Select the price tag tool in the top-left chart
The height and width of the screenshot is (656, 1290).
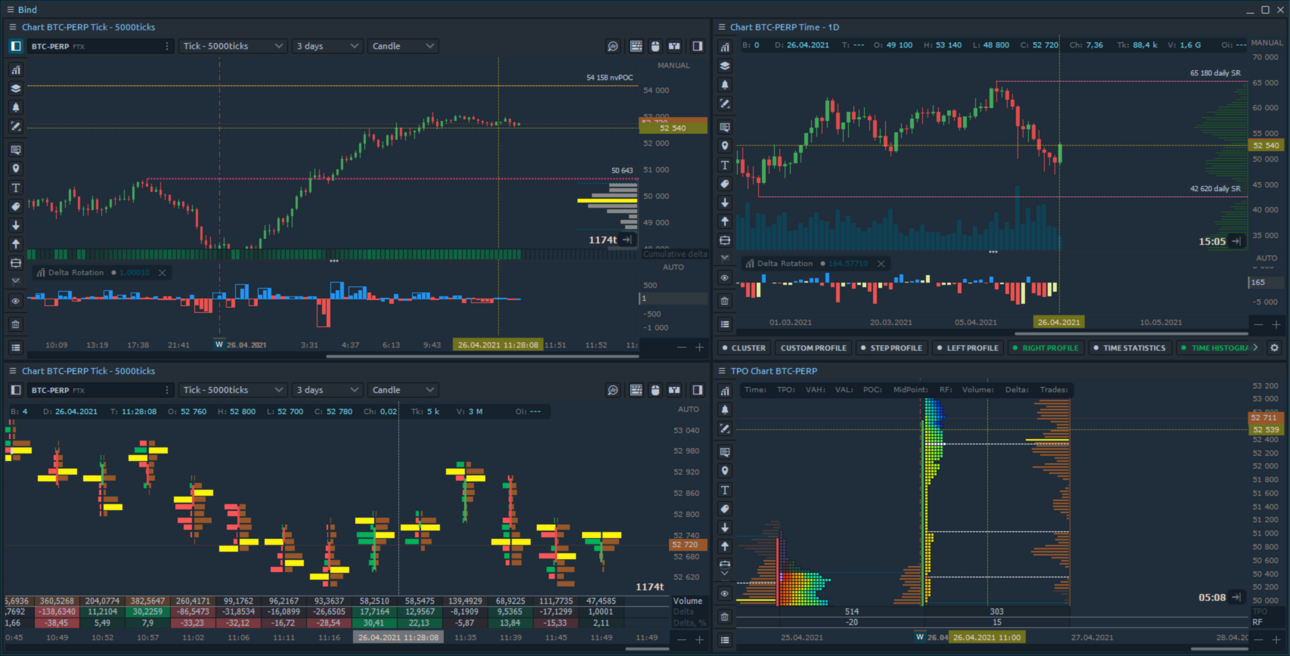16,206
